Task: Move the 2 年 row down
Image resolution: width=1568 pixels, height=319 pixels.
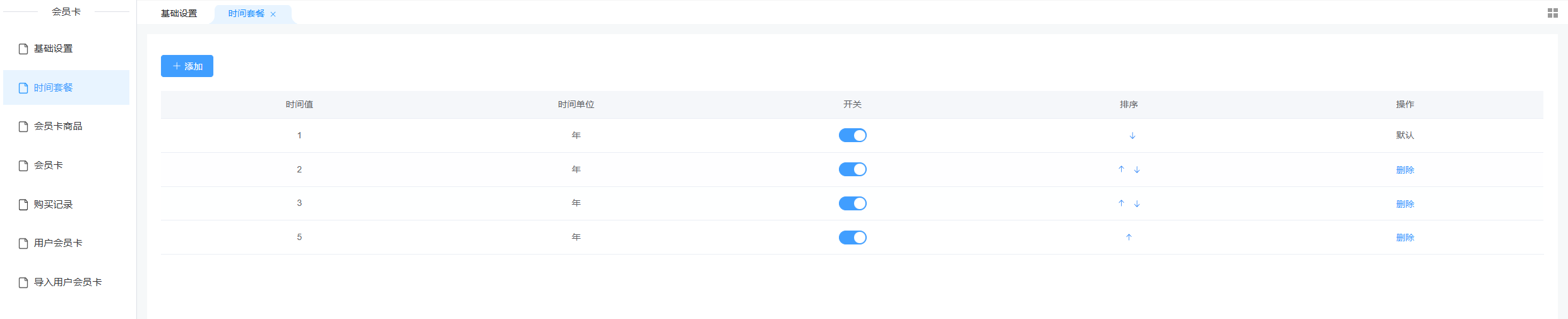Action: [x=1137, y=170]
